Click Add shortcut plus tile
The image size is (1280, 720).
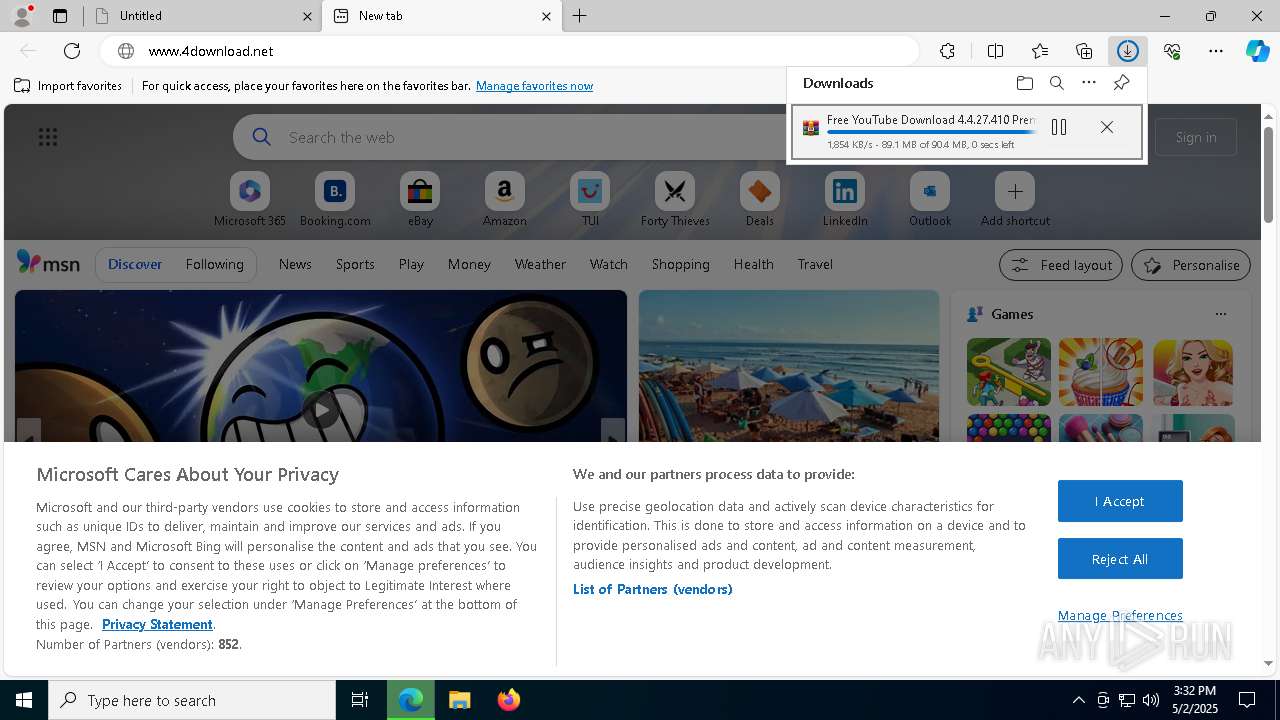[1015, 199]
